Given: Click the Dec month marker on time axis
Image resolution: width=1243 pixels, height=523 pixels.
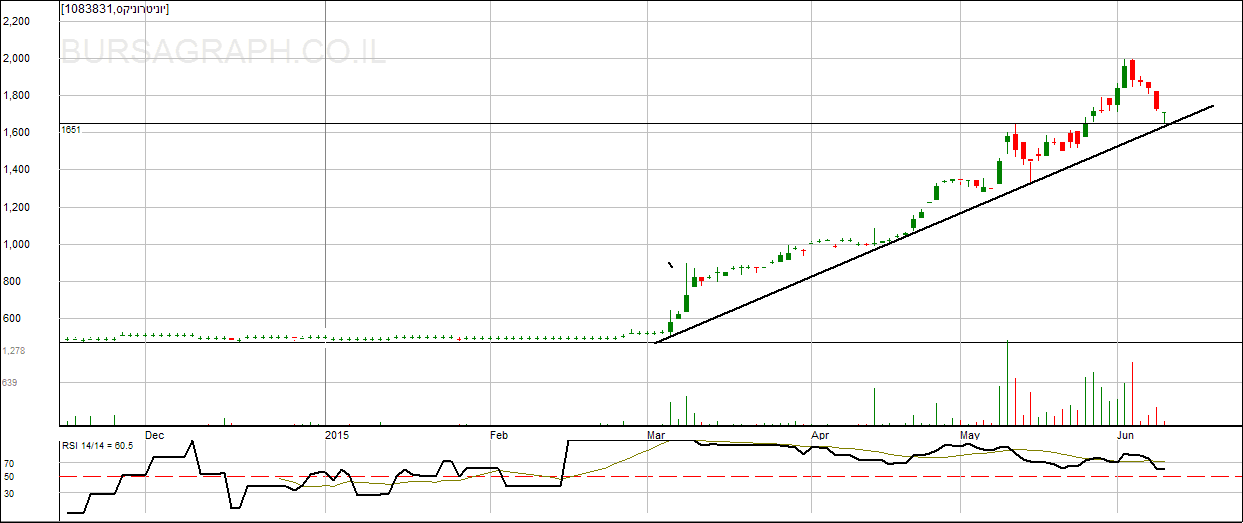Looking at the screenshot, I should pyautogui.click(x=154, y=435).
